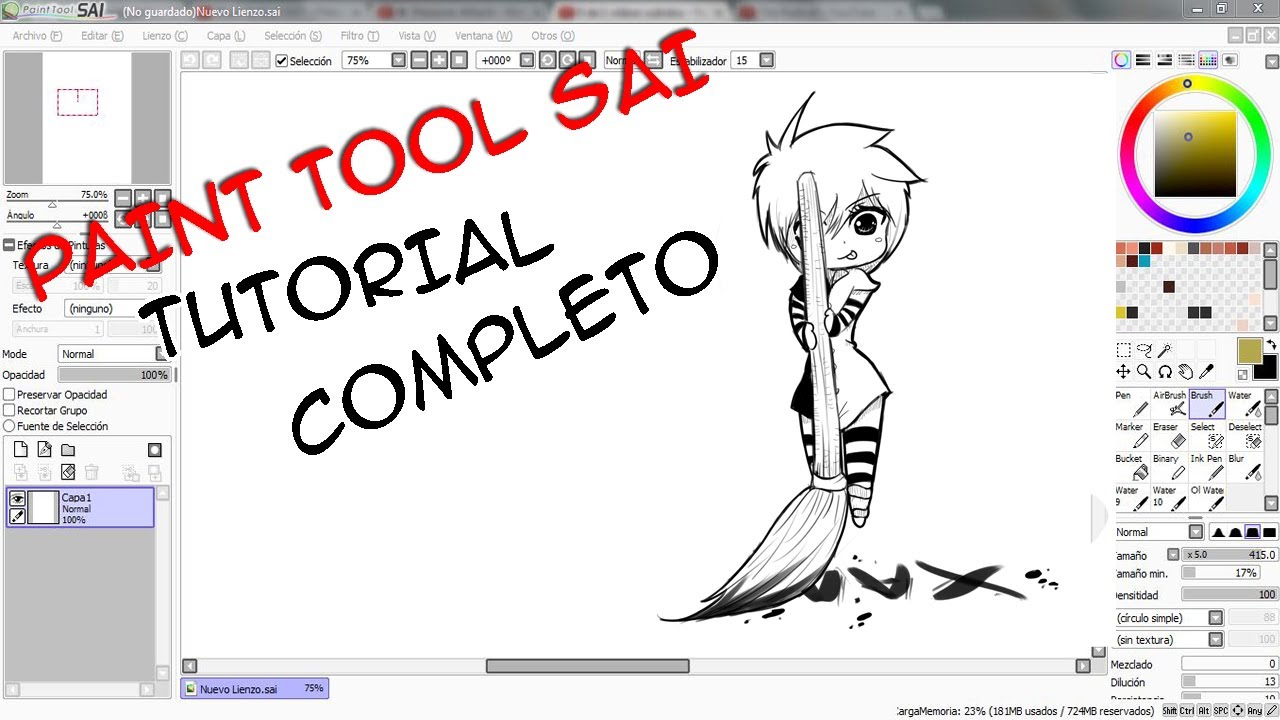The image size is (1280, 720).
Task: Select the Marker tool
Action: click(x=1132, y=436)
